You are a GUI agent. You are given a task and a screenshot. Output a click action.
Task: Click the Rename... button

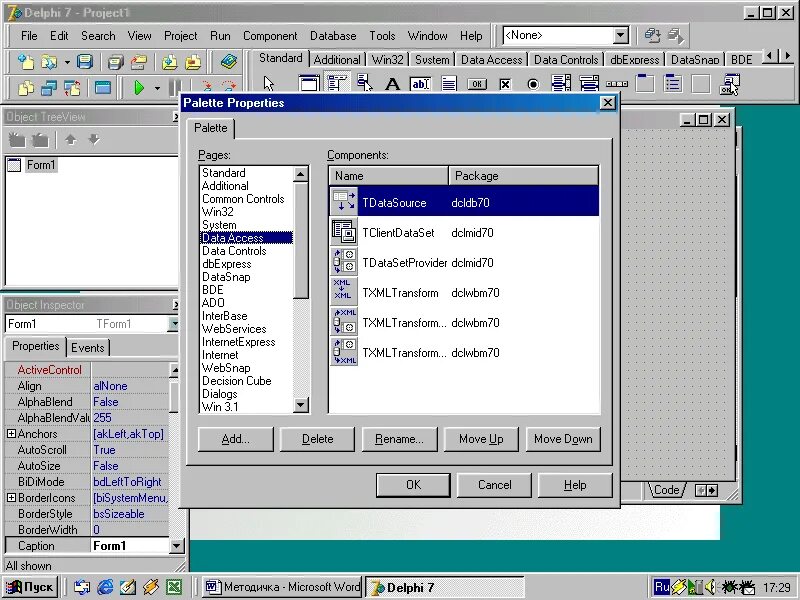coord(399,439)
